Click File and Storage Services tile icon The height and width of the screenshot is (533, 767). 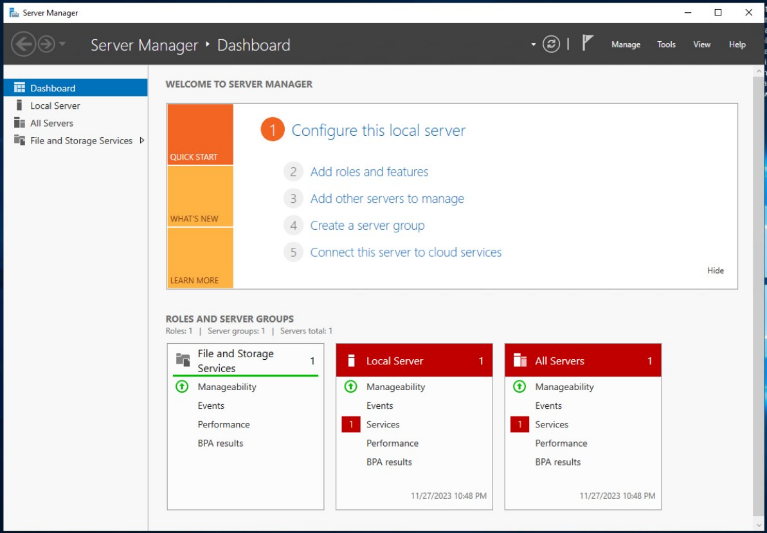[183, 360]
